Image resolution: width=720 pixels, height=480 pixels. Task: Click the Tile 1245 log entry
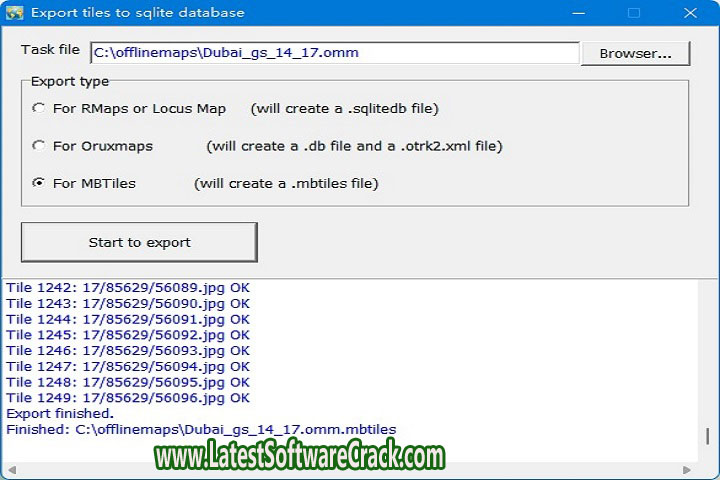click(128, 335)
